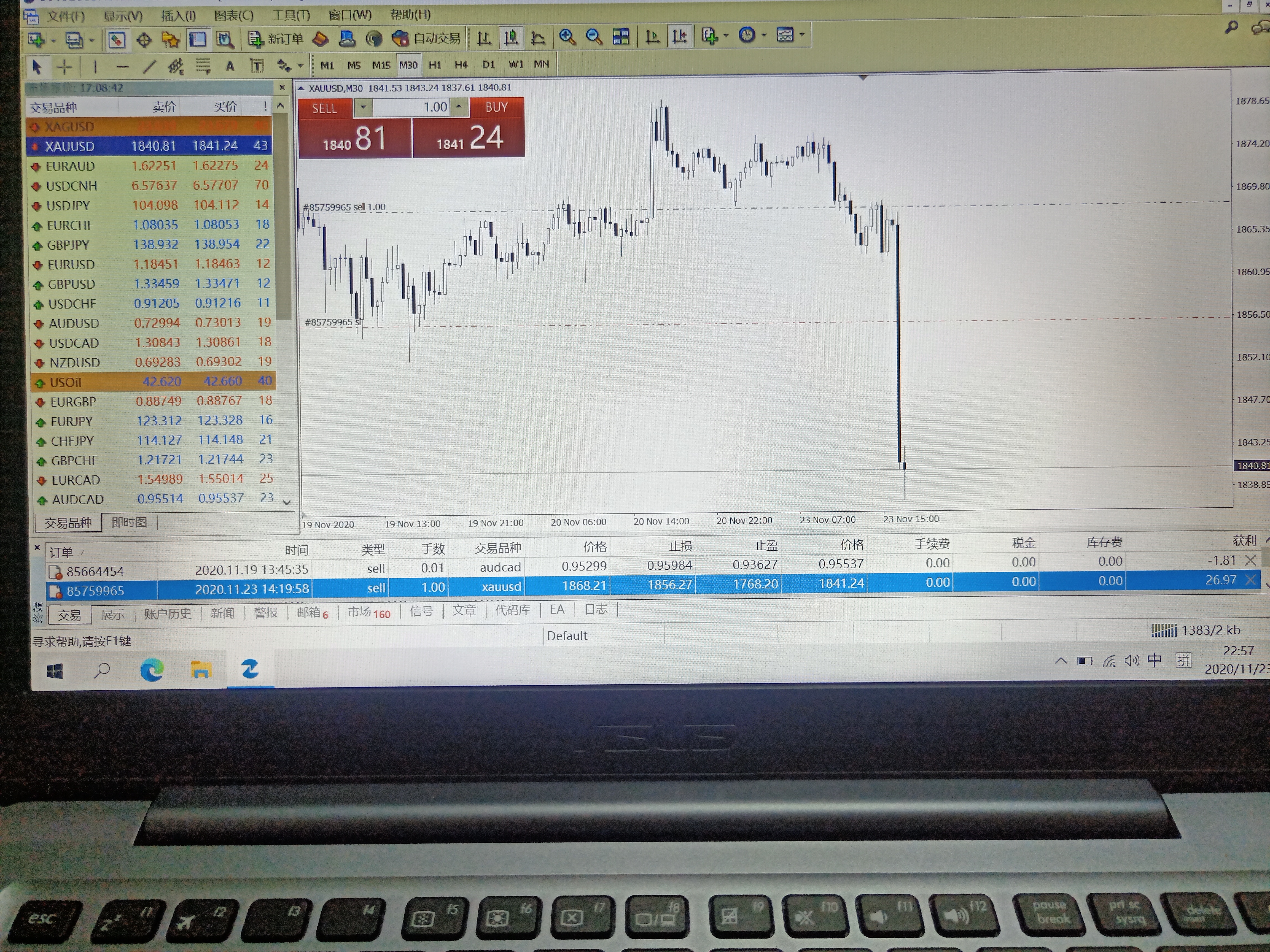Click the zoom out magnifier icon

(x=594, y=37)
